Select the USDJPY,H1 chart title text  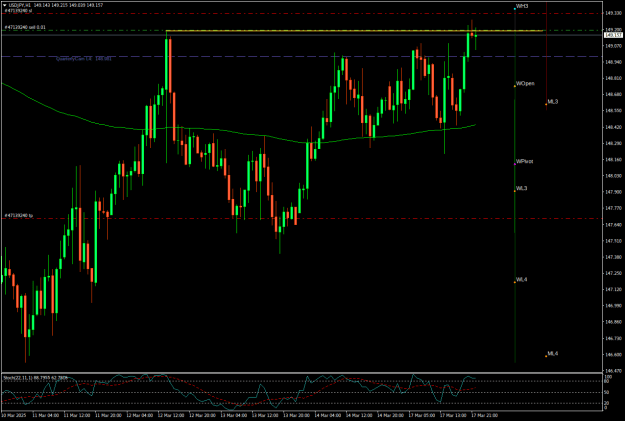click(20, 6)
